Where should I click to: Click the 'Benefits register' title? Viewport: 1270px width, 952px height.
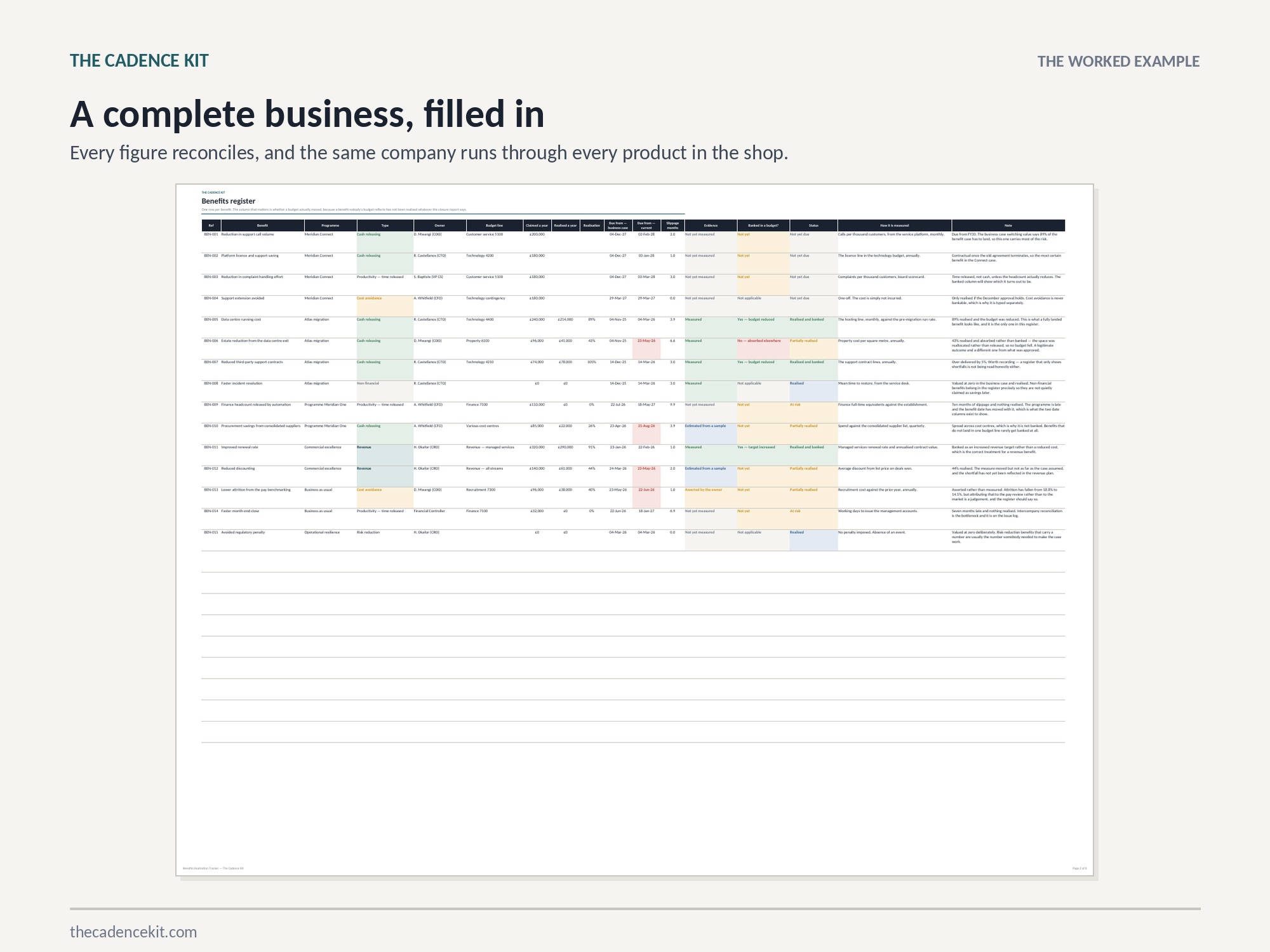point(229,201)
